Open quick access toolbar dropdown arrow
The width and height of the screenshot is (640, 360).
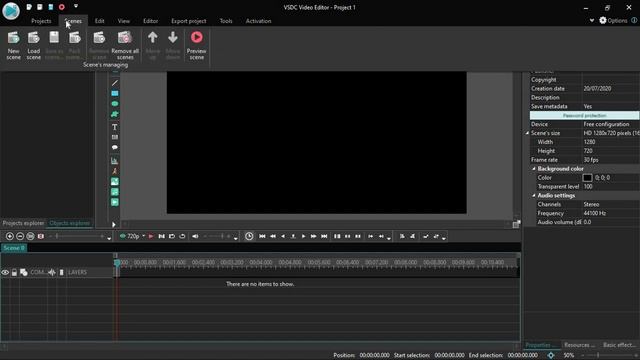[x=76, y=7]
